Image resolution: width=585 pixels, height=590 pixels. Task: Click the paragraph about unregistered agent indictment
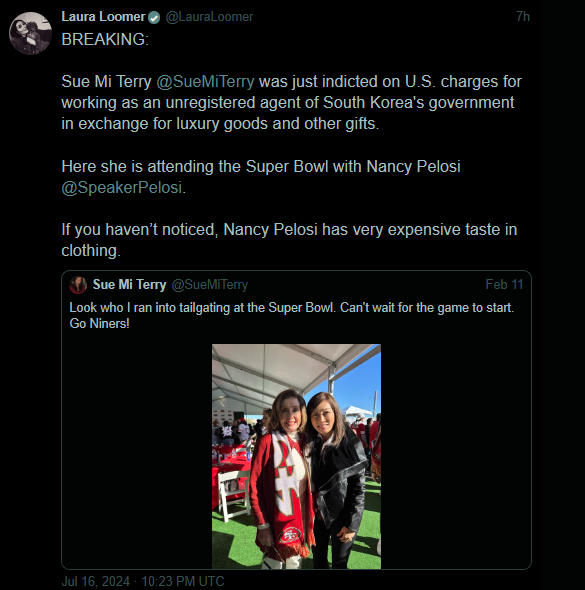tap(292, 103)
